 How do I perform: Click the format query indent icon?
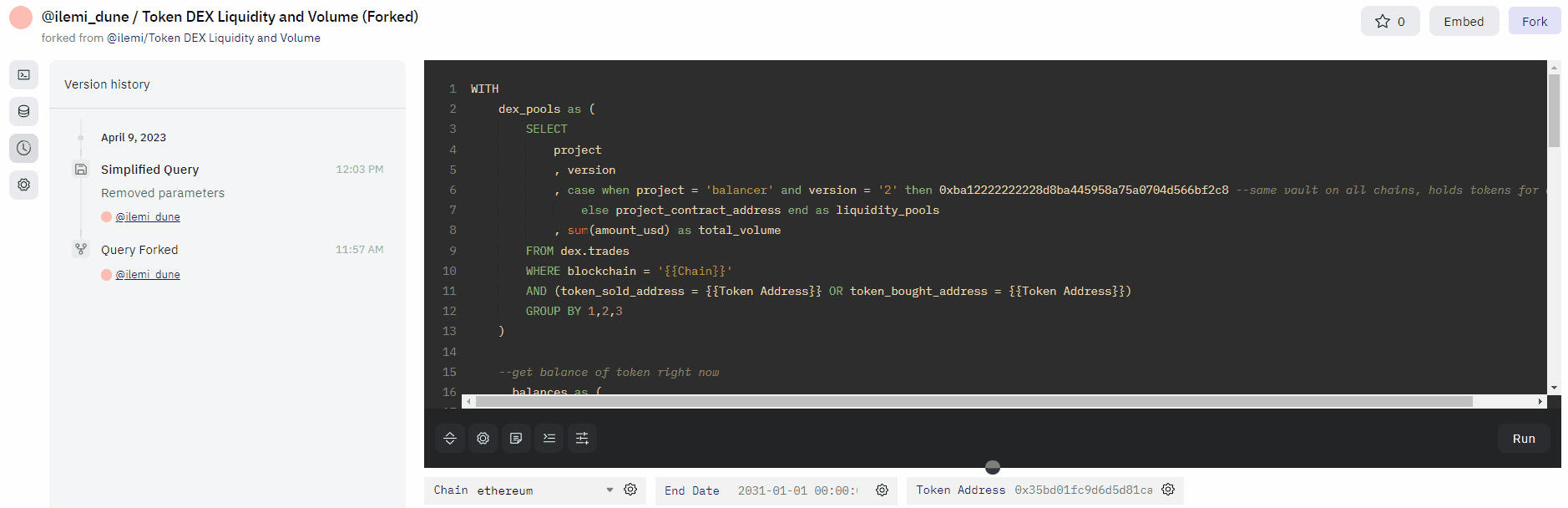(x=549, y=438)
